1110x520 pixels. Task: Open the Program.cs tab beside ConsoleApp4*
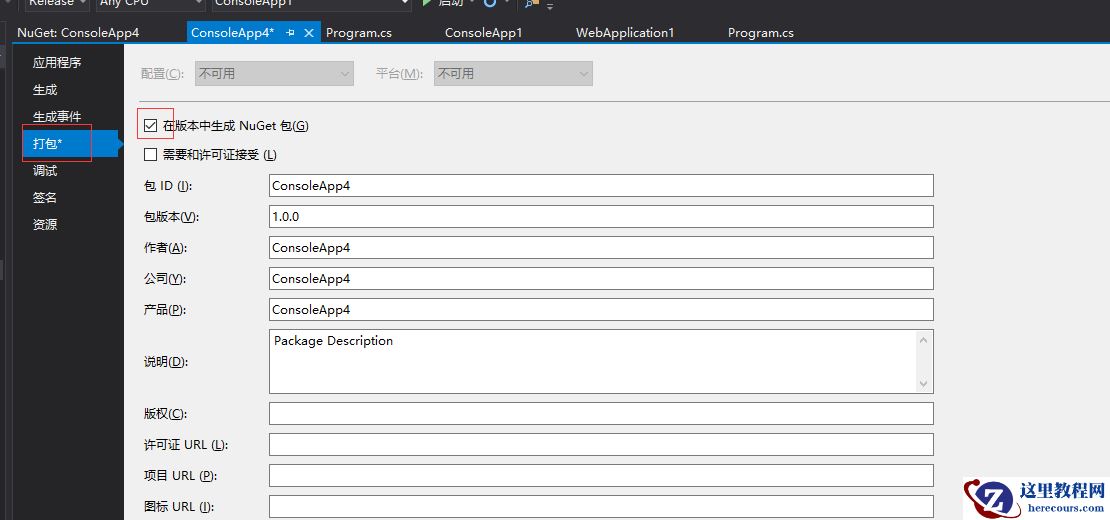(359, 33)
